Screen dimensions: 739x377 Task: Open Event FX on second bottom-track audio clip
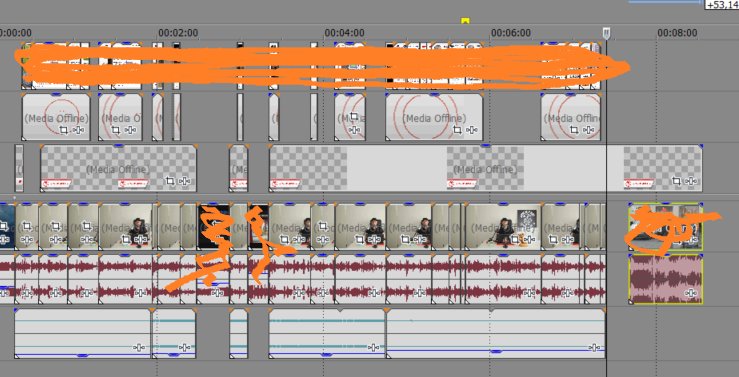(x=185, y=348)
